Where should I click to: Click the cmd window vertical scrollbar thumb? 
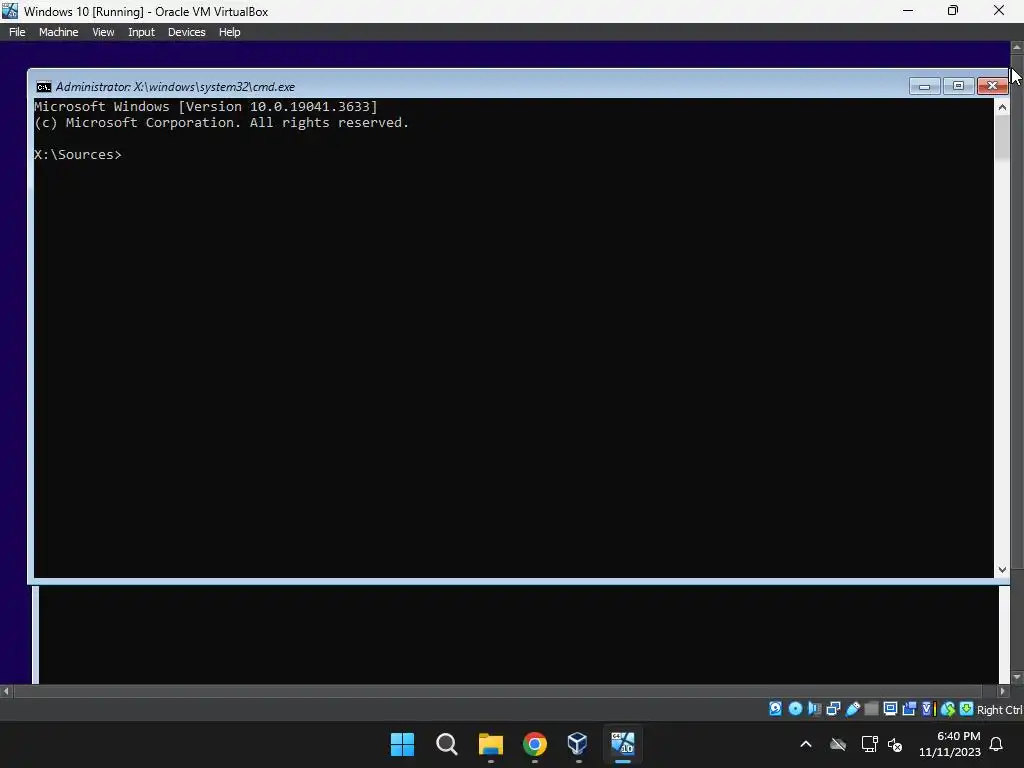point(1002,138)
